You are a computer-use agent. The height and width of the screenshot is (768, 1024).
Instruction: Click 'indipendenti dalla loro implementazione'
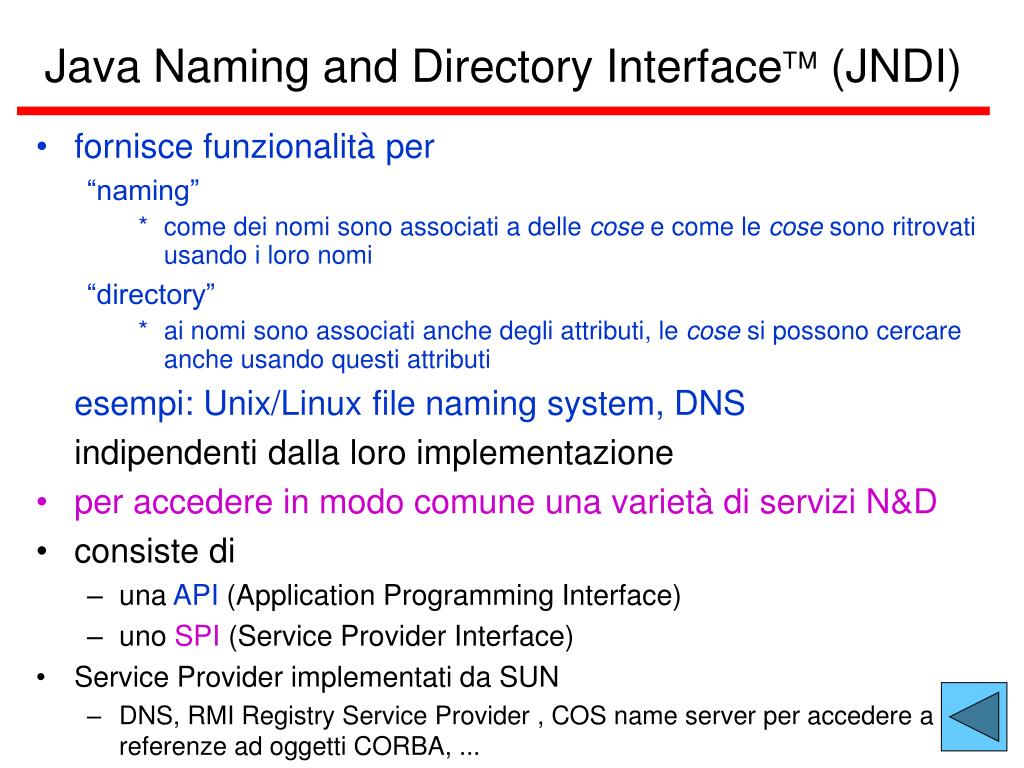tap(374, 453)
